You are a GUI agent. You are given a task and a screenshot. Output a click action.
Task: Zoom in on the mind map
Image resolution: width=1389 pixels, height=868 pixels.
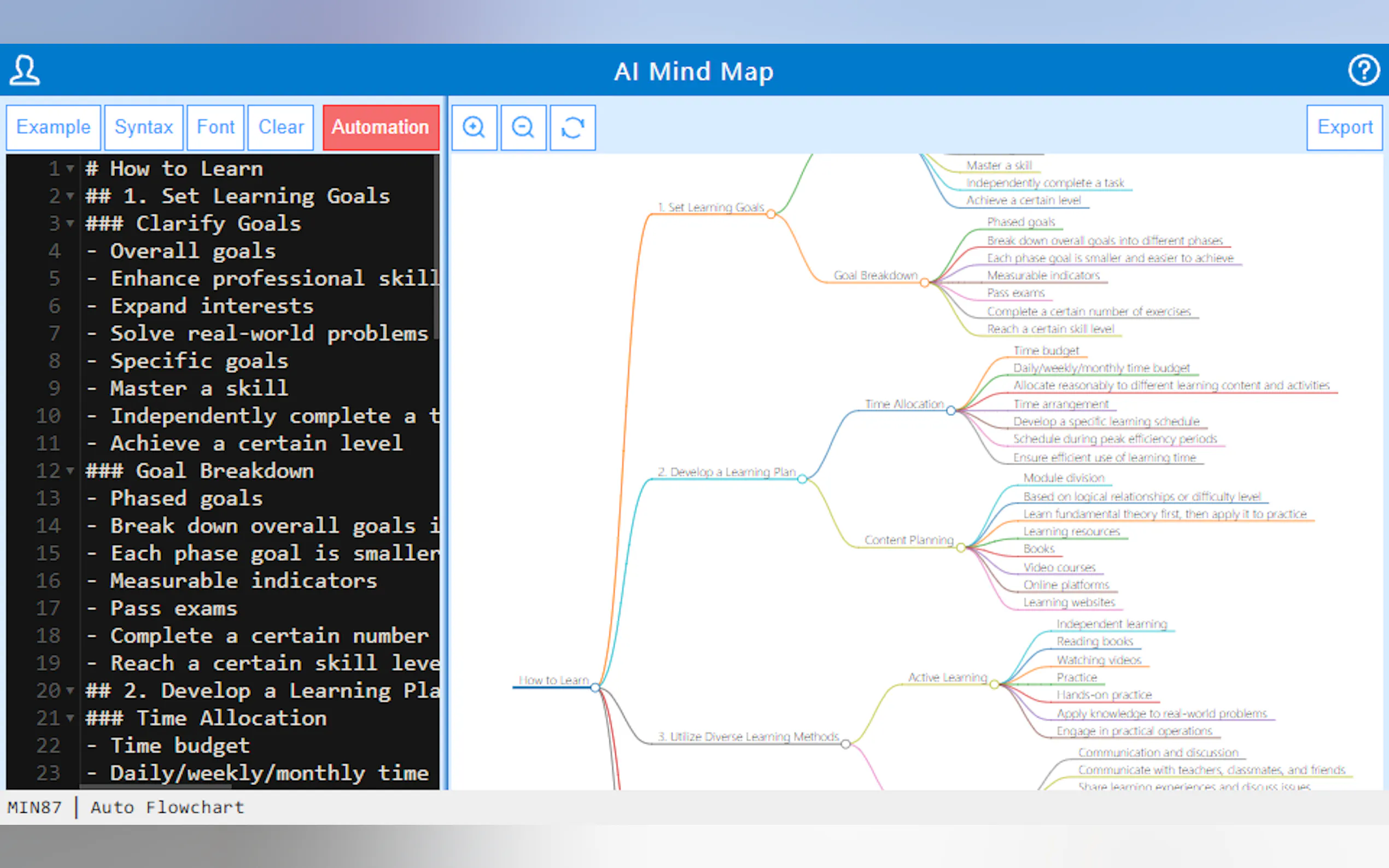point(474,127)
